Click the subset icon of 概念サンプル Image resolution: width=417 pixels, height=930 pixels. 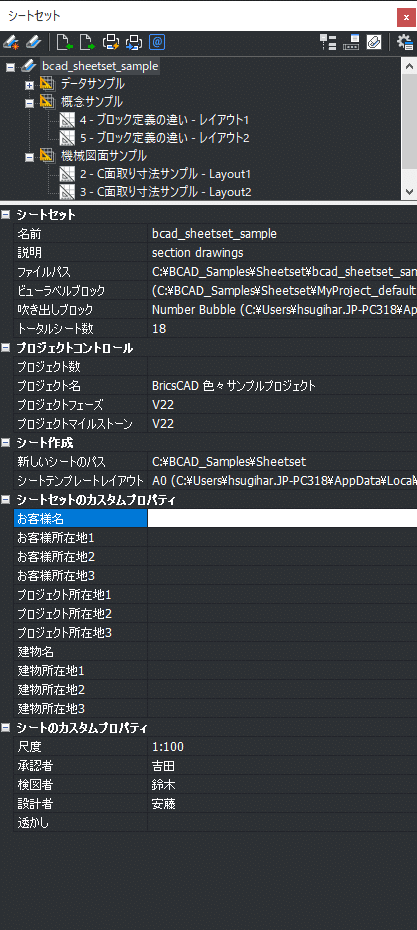pyautogui.click(x=48, y=102)
